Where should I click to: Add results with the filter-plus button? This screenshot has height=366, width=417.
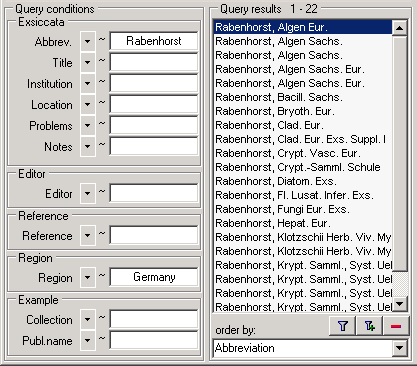369,326
